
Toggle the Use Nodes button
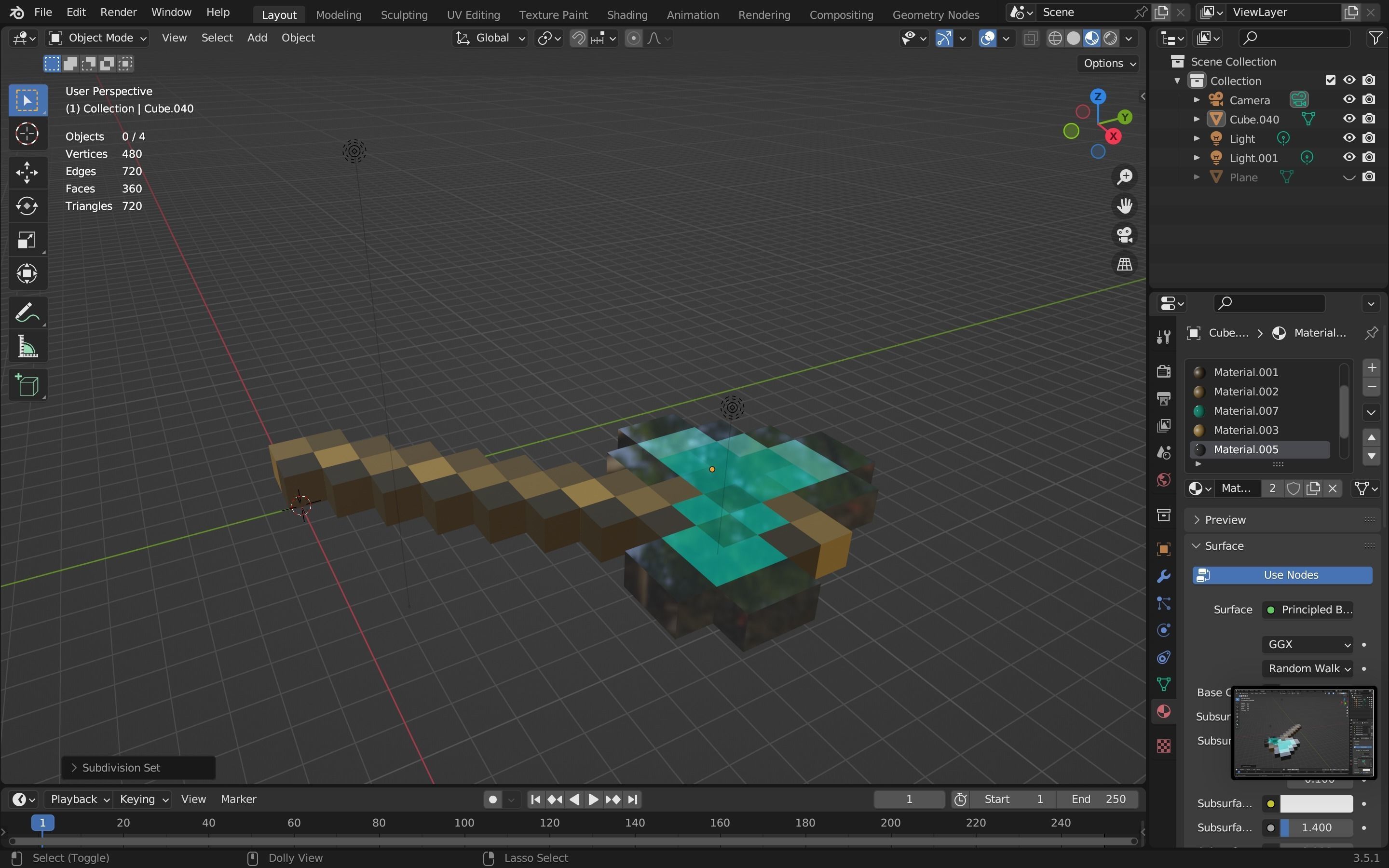coord(1282,575)
